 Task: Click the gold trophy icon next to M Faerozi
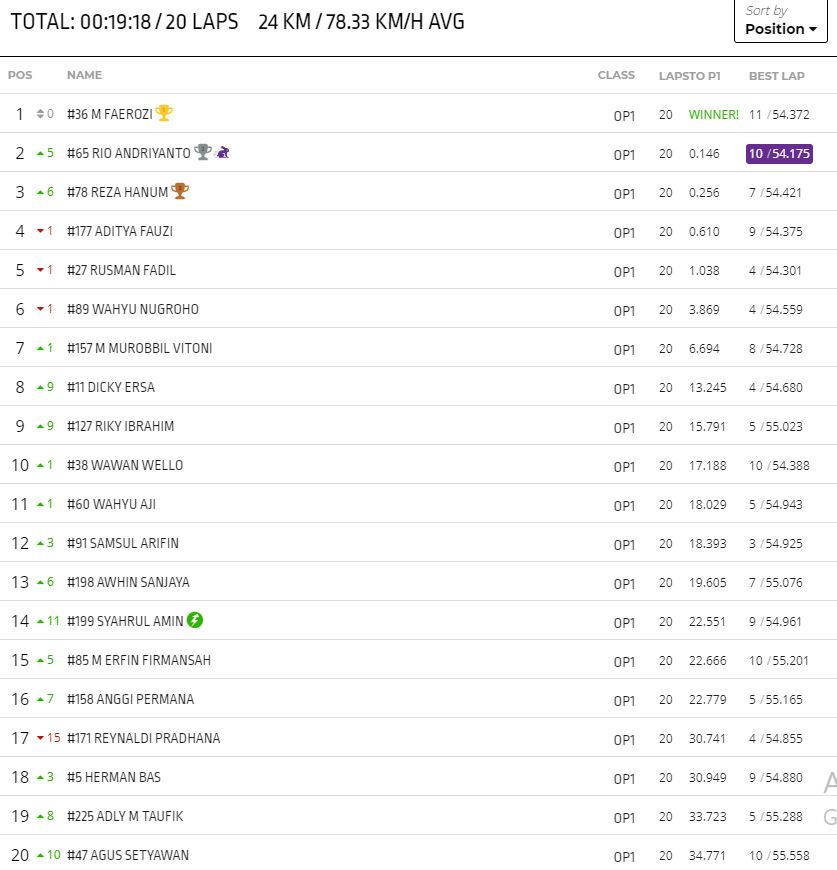coord(164,113)
